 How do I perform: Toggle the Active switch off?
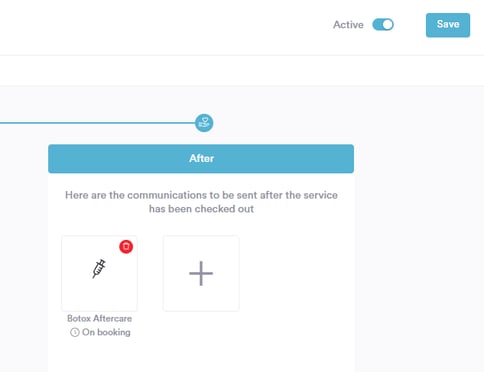click(x=383, y=24)
